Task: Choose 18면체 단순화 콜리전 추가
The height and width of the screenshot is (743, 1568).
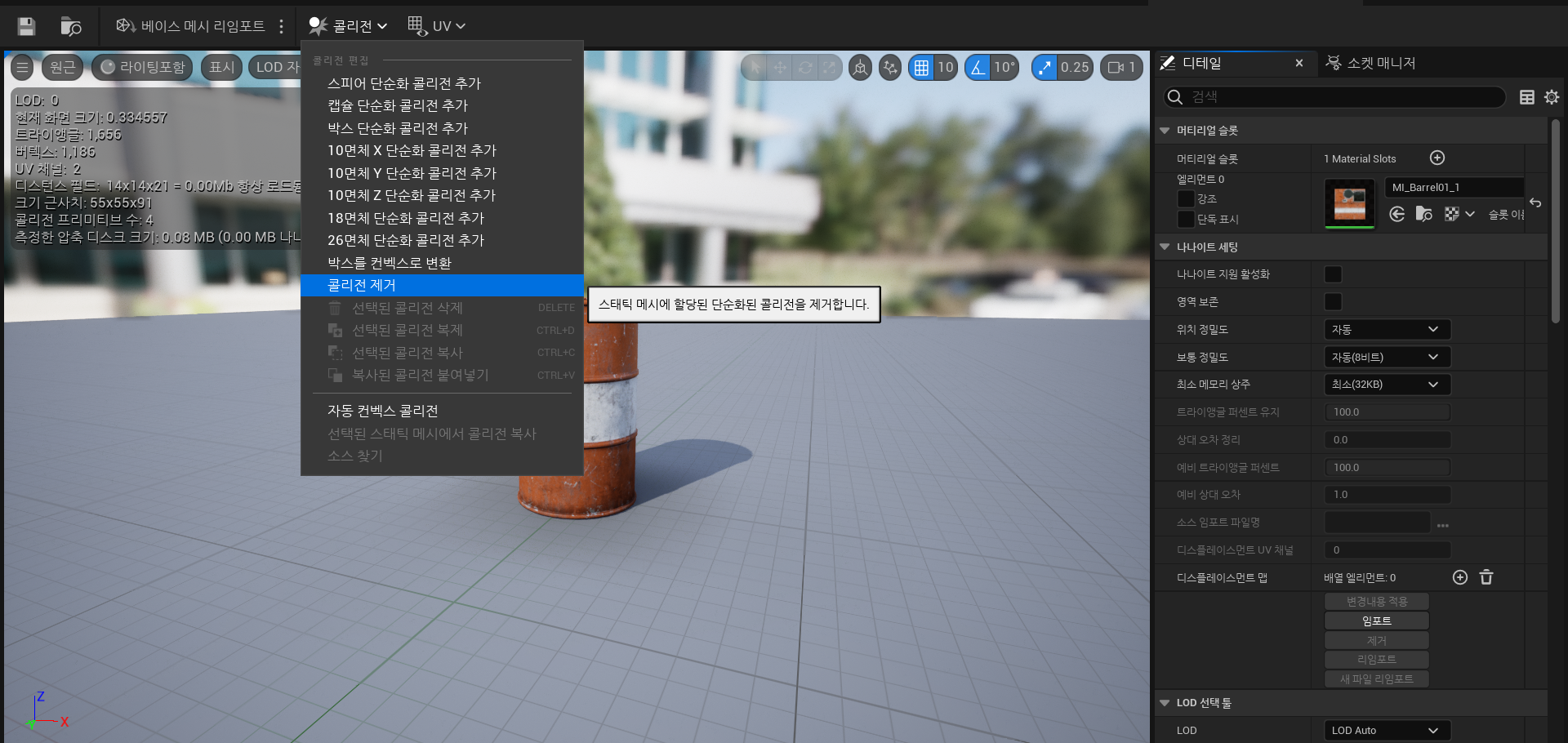Action: [x=442, y=218]
